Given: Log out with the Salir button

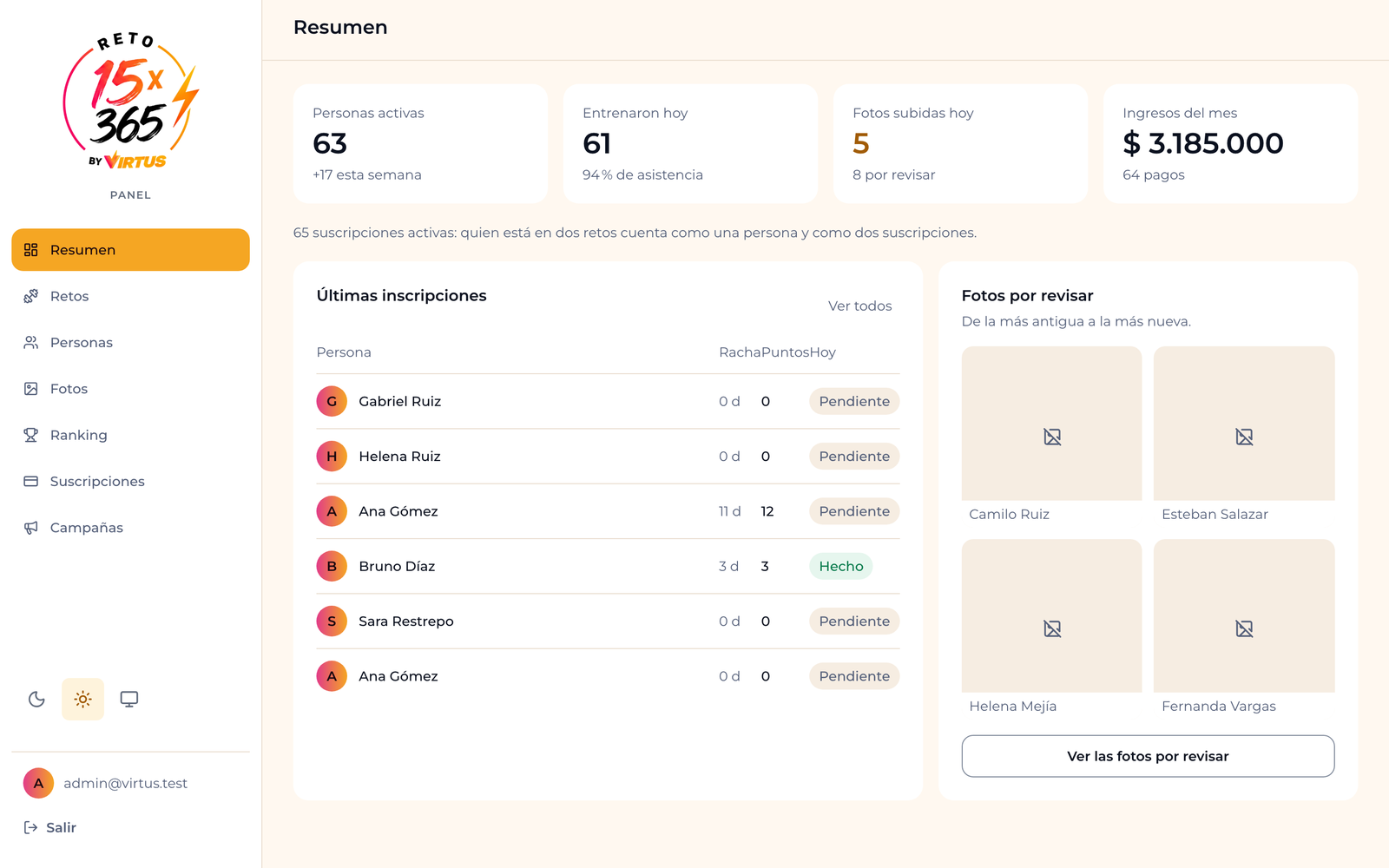Looking at the screenshot, I should 49,827.
